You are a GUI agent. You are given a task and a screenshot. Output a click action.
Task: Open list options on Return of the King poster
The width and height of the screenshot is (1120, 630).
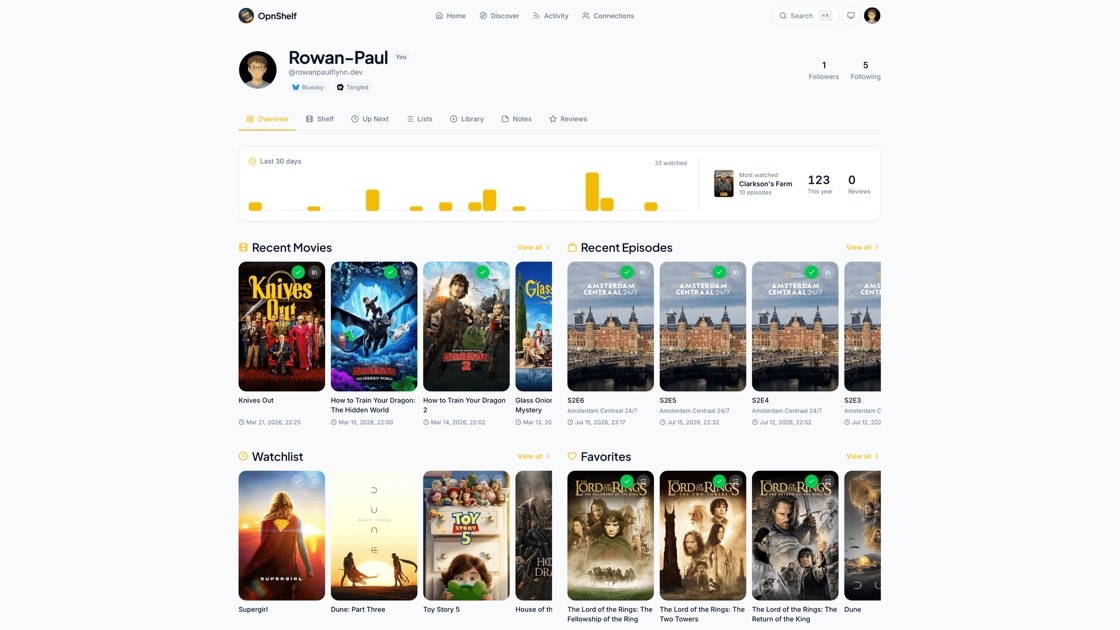click(827, 481)
